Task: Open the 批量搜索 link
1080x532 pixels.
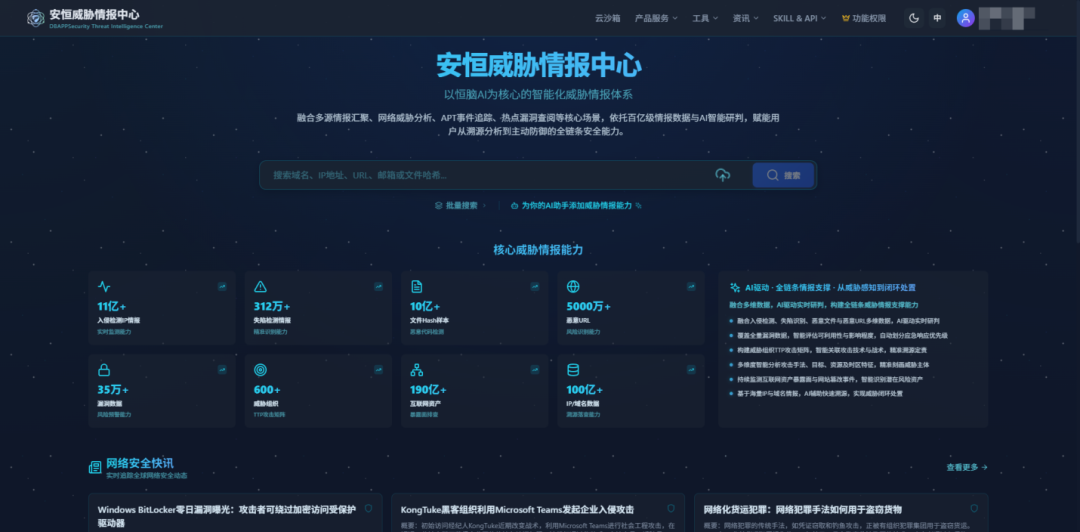Action: pyautogui.click(x=459, y=205)
